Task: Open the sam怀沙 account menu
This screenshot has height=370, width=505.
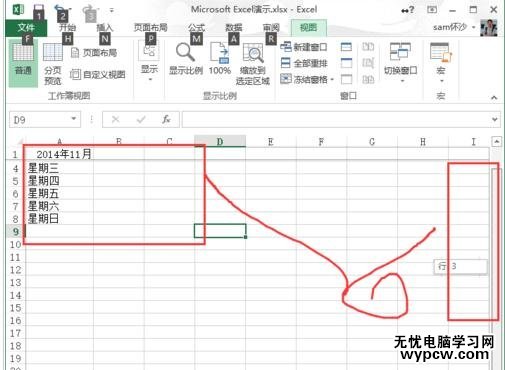Action: (454, 27)
